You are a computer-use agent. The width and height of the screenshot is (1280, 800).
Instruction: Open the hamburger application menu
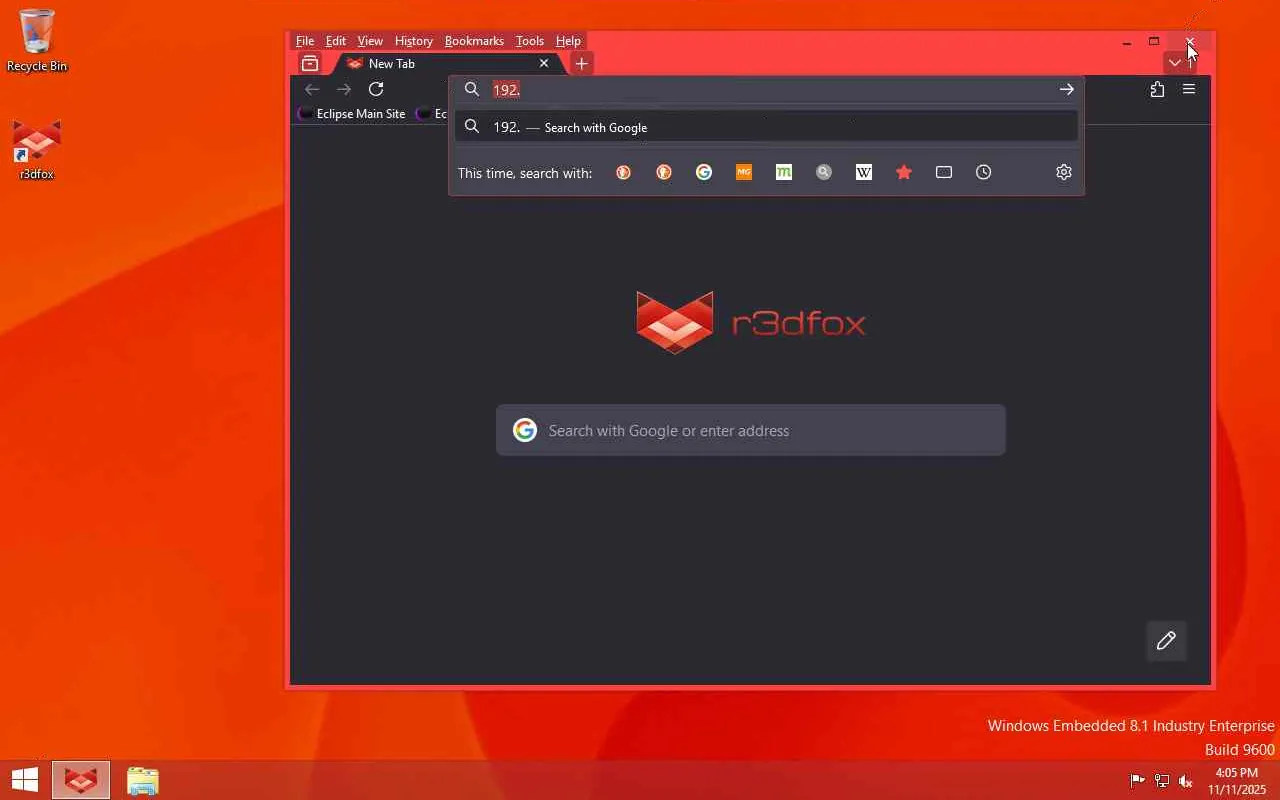1189,89
